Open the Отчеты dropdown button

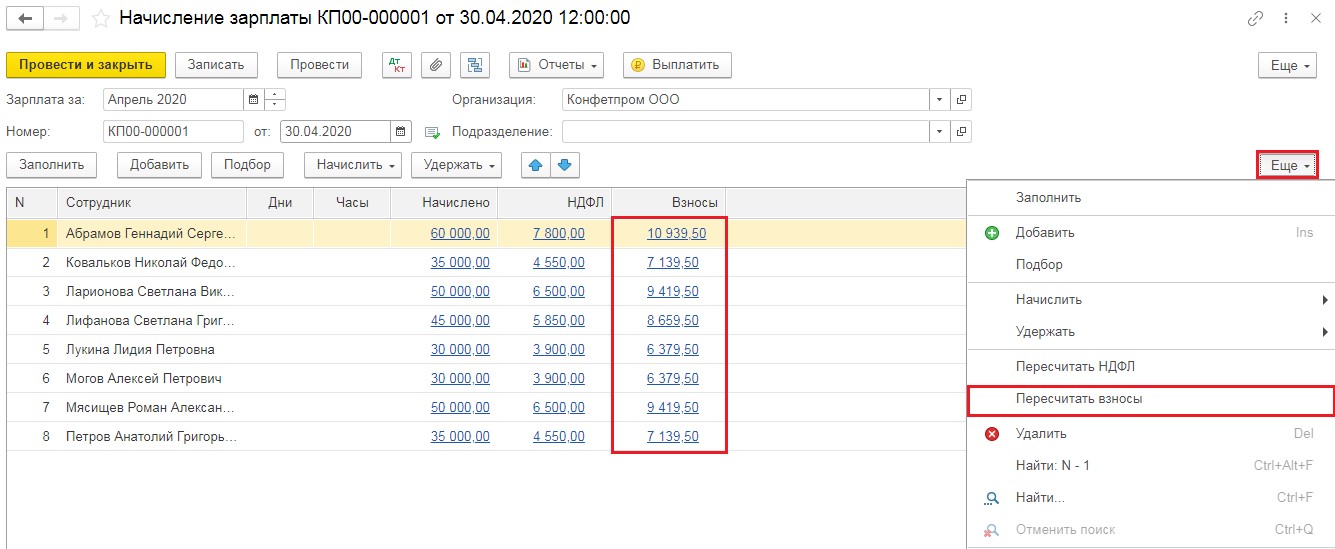(557, 65)
